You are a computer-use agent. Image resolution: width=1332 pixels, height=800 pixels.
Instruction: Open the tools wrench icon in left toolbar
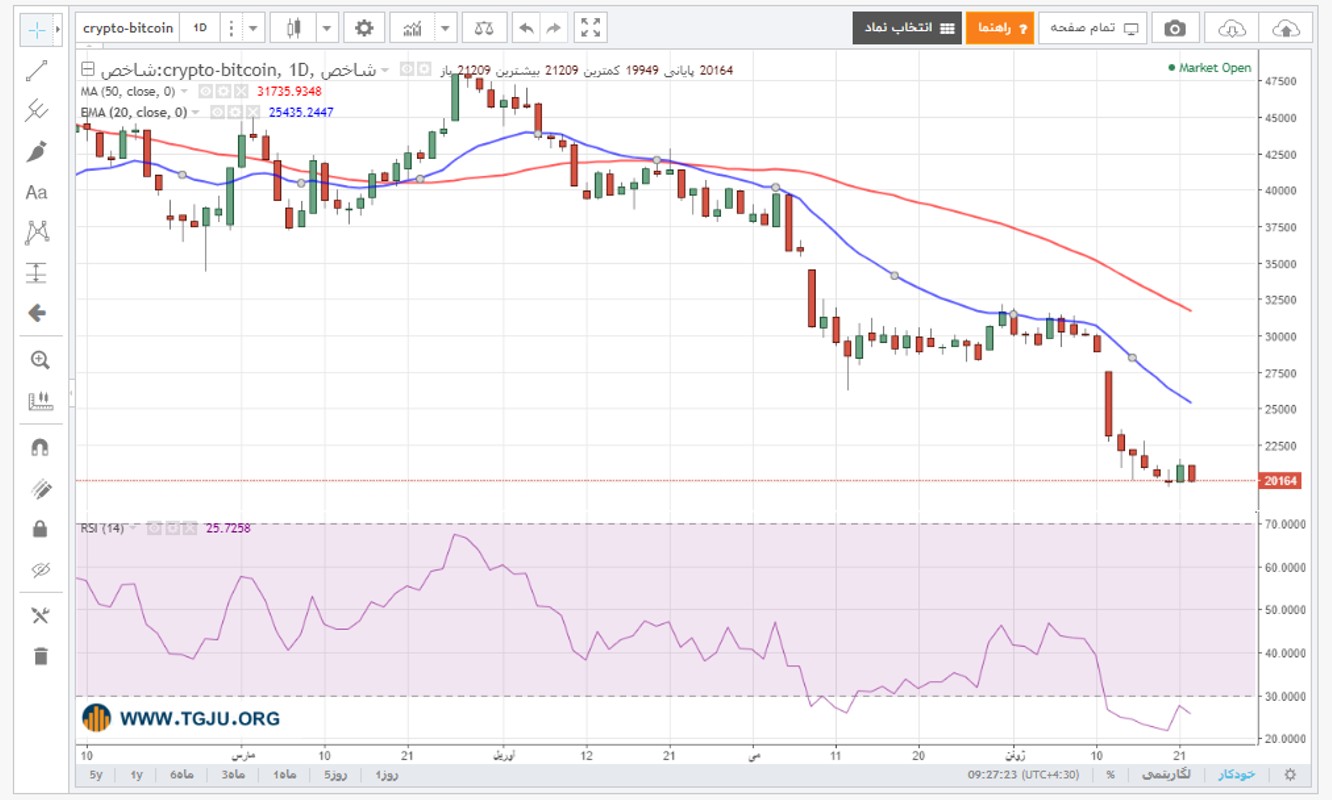[x=40, y=616]
